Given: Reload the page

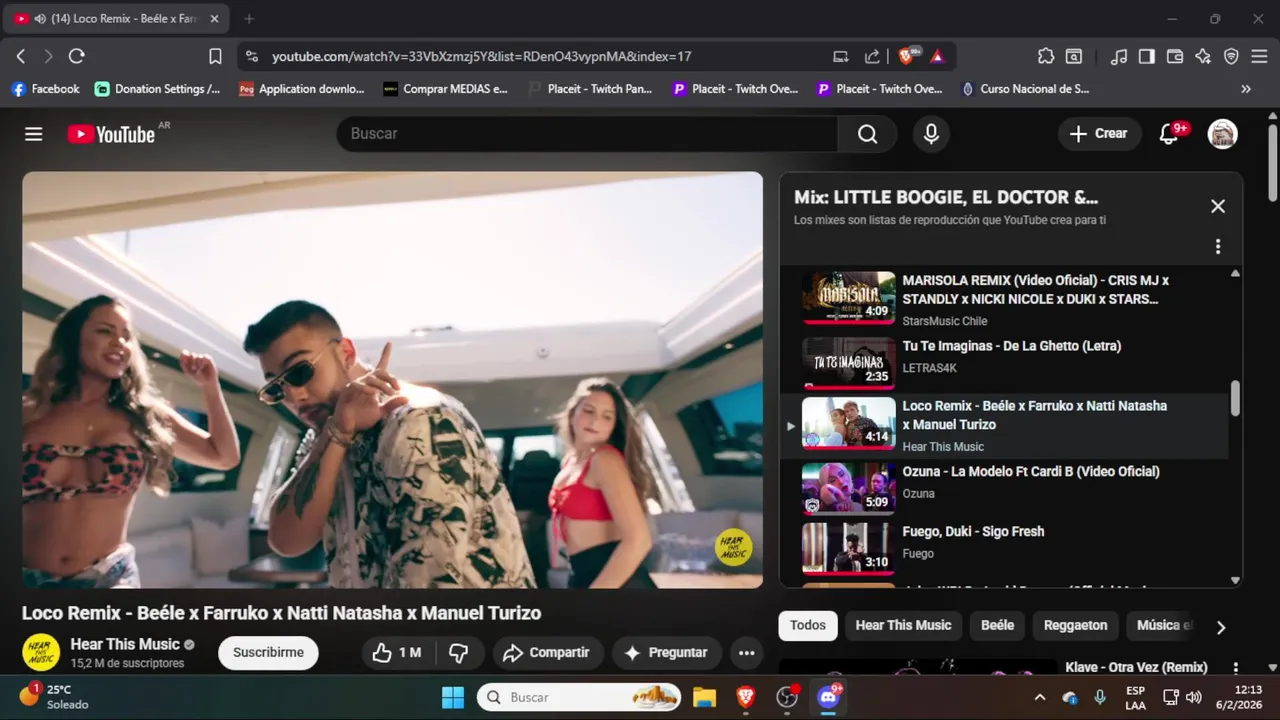Looking at the screenshot, I should point(77,57).
